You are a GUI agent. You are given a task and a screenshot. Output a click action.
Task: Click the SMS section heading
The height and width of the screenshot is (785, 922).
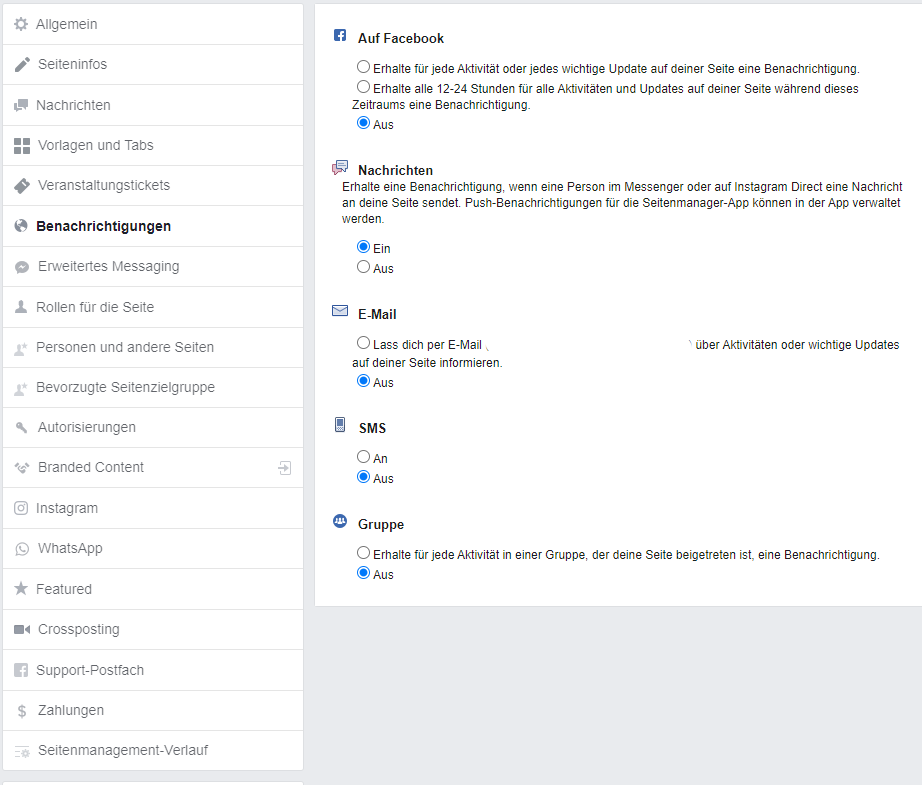pos(373,429)
